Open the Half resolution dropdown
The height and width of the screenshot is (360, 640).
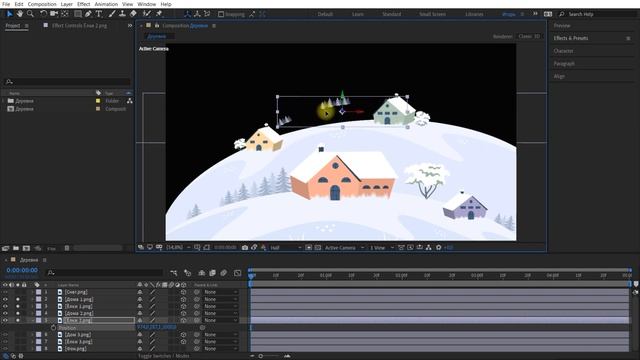click(286, 247)
